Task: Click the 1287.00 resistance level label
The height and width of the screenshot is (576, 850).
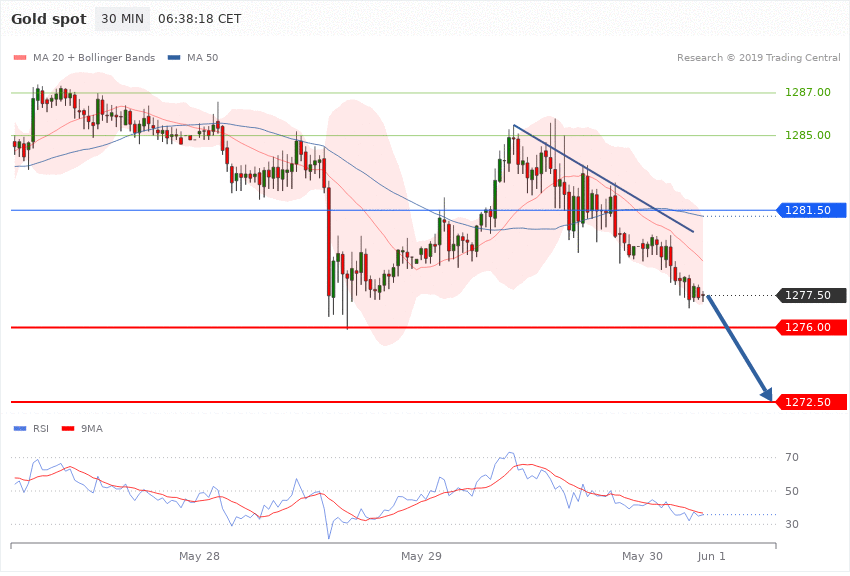Action: click(x=808, y=92)
